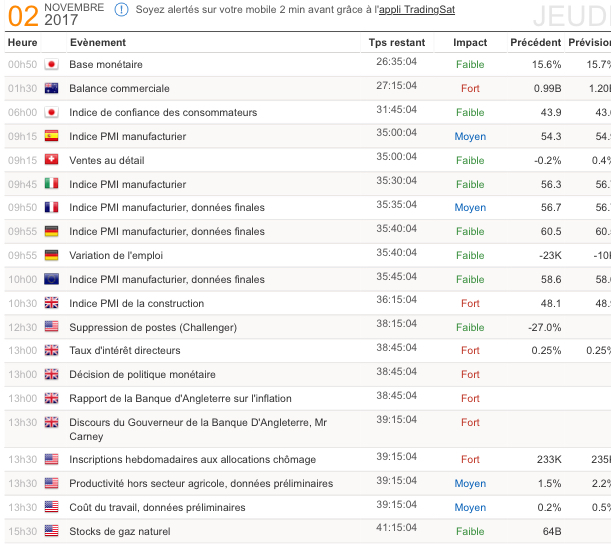Open the Taux d'intérêt directeurs event
The width and height of the screenshot is (611, 545).
pyautogui.click(x=125, y=351)
